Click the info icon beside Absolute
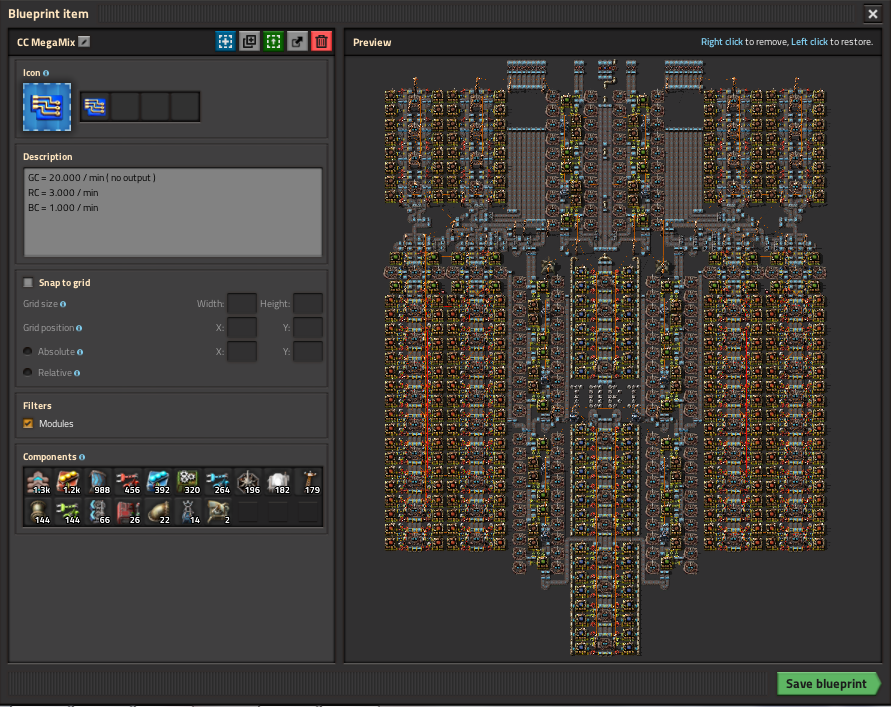The image size is (891, 707). click(x=80, y=352)
